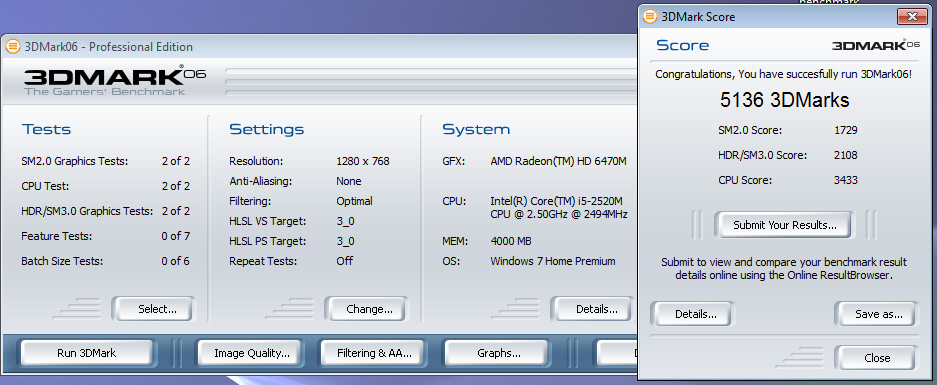The height and width of the screenshot is (385, 937).
Task: Click the 3DMark06 window title icon
Action: (x=13, y=47)
